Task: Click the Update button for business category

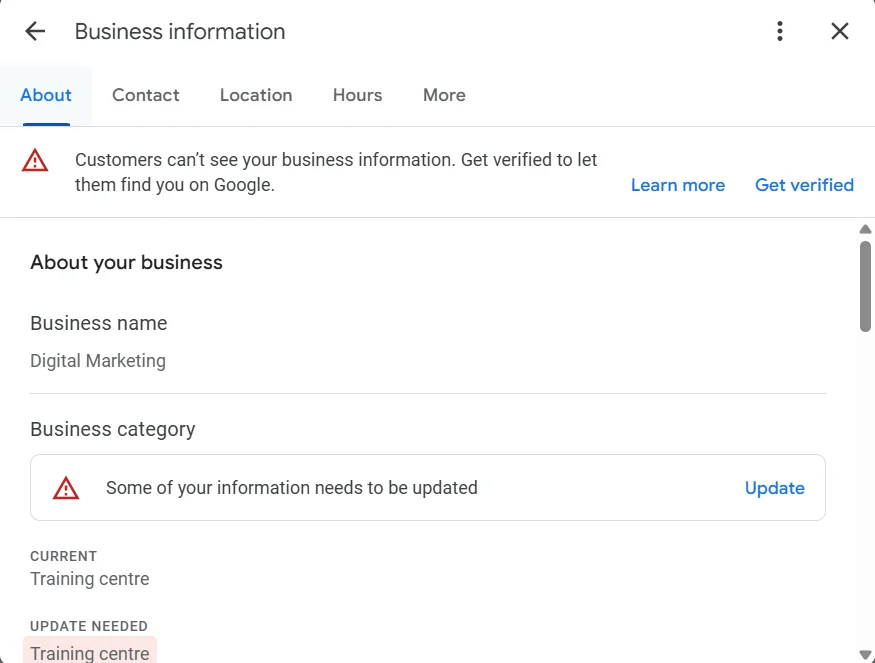Action: [x=774, y=487]
